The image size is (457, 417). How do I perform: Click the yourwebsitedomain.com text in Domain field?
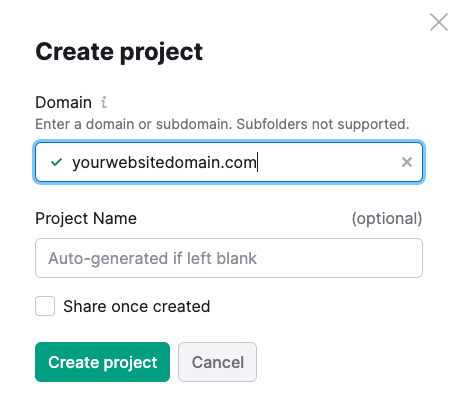tap(164, 163)
